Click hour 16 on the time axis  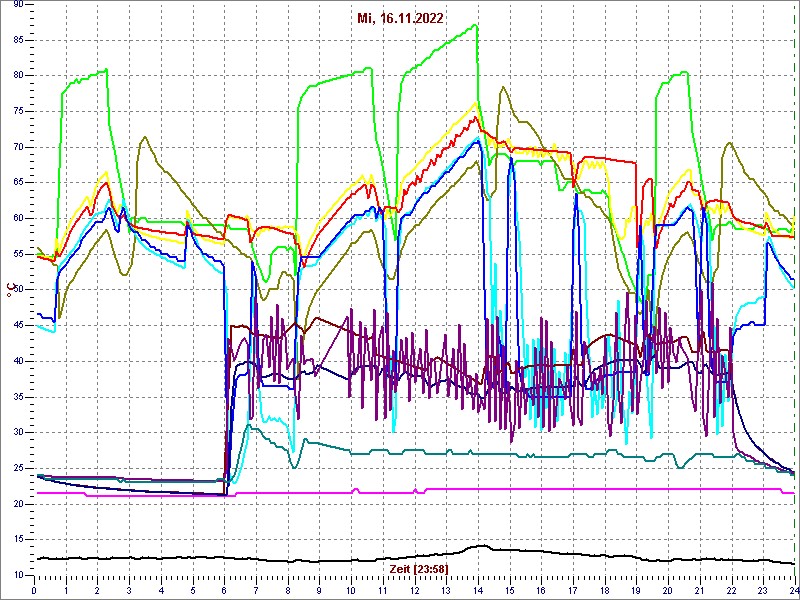pos(541,591)
